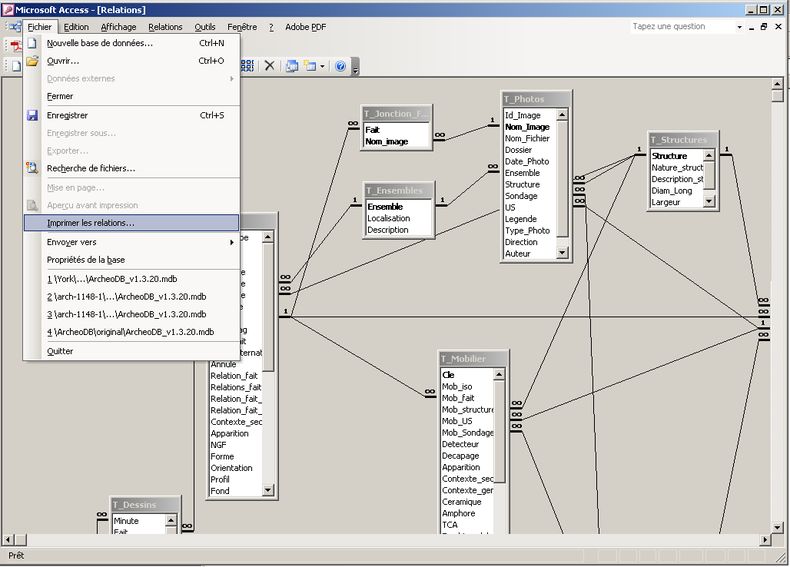Select Nouvelle base de données menu entry
790x567 pixels.
(132, 43)
